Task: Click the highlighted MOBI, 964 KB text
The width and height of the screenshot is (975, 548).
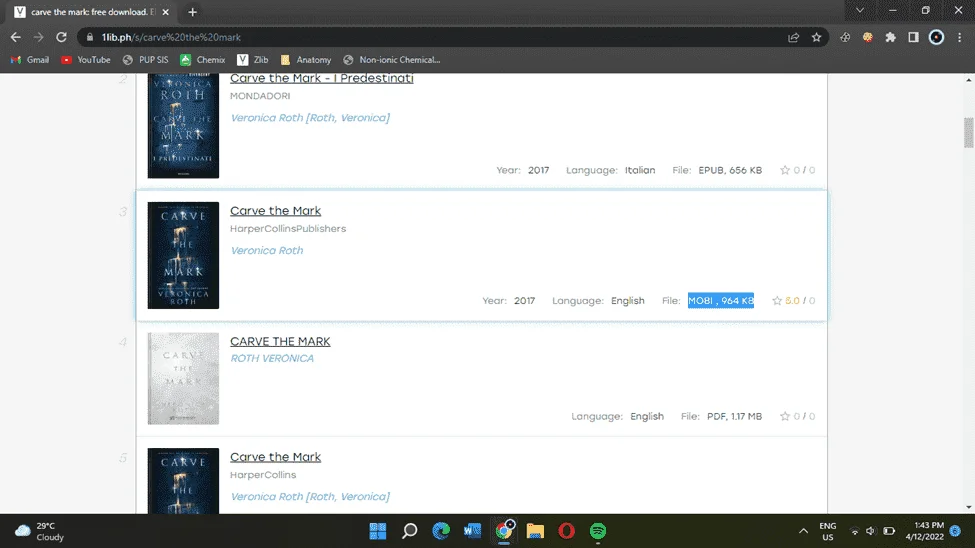Action: point(721,300)
